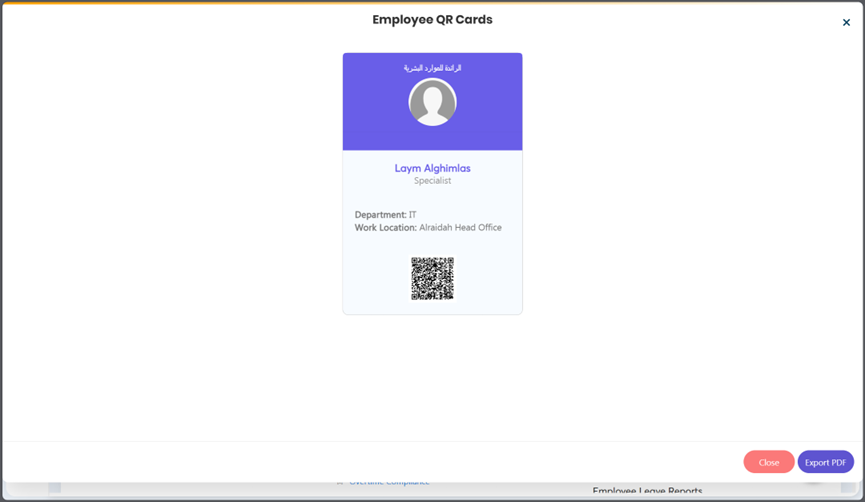Select the Specialist job title text

432,181
